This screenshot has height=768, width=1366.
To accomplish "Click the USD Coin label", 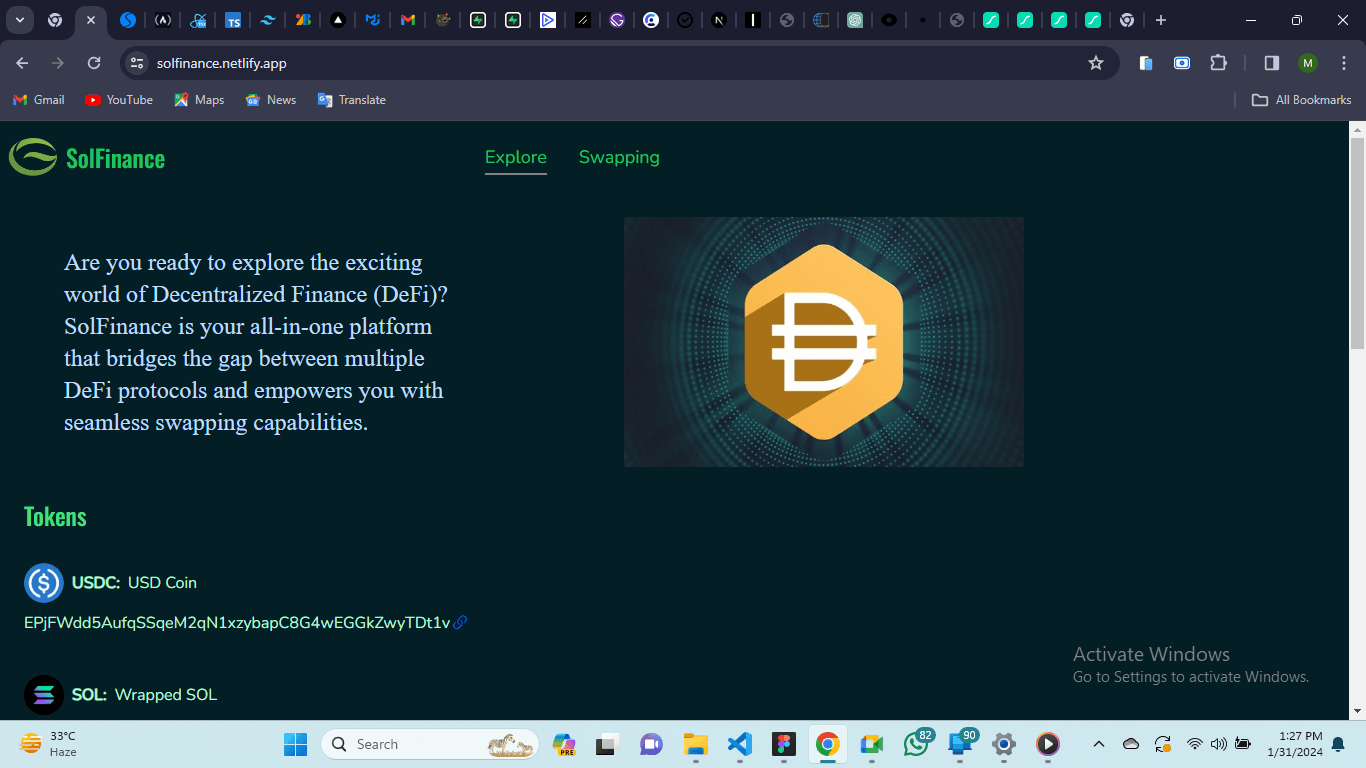I will [162, 583].
